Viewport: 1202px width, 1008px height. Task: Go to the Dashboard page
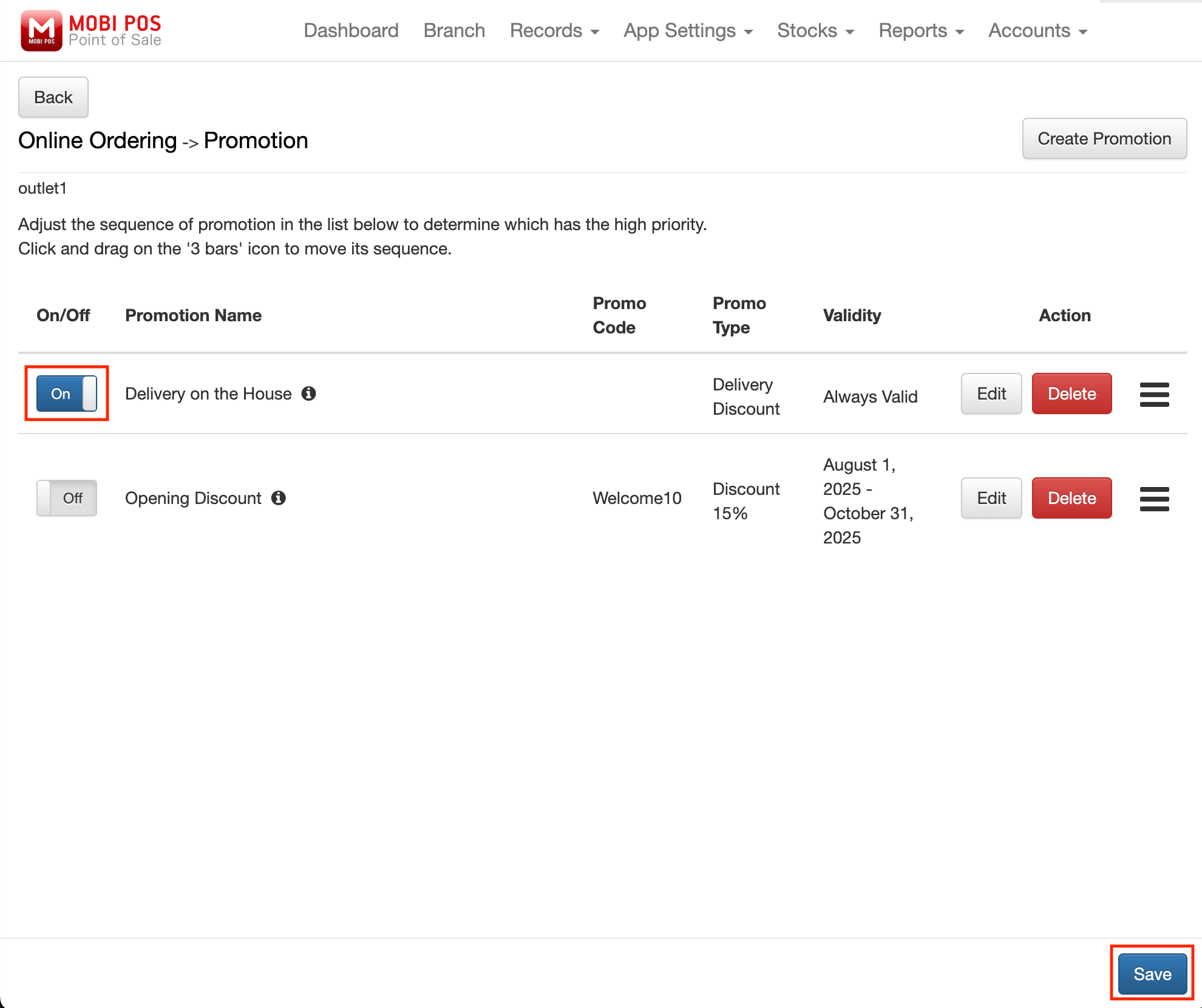(x=351, y=30)
